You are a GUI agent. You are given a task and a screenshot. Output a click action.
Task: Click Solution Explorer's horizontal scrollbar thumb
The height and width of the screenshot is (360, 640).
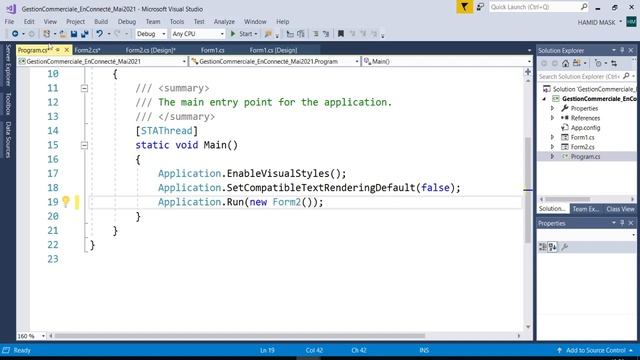(568, 199)
